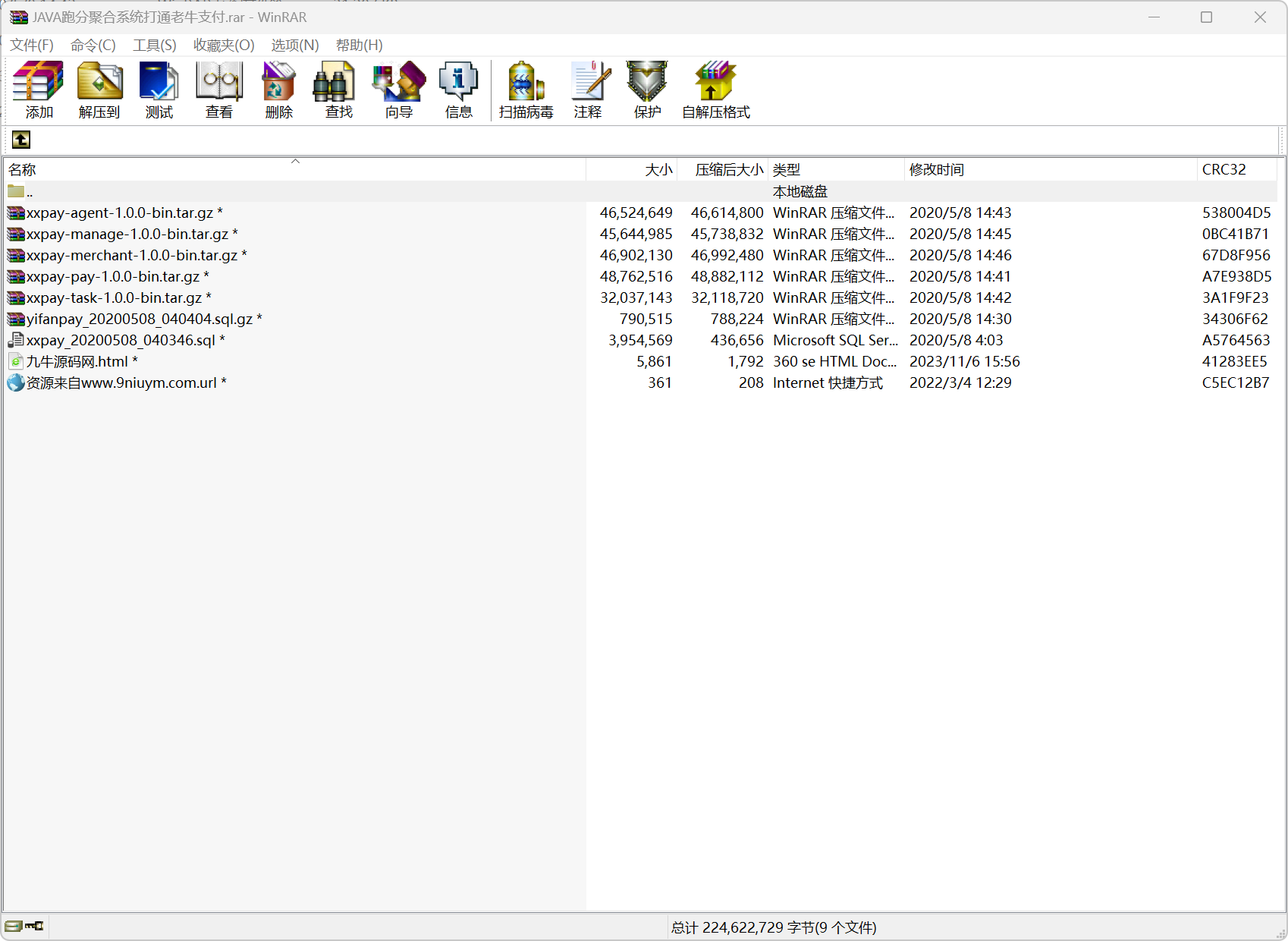Click packed size value 45,738,832
Viewport: 1288px width, 941px height.
pyautogui.click(x=727, y=234)
